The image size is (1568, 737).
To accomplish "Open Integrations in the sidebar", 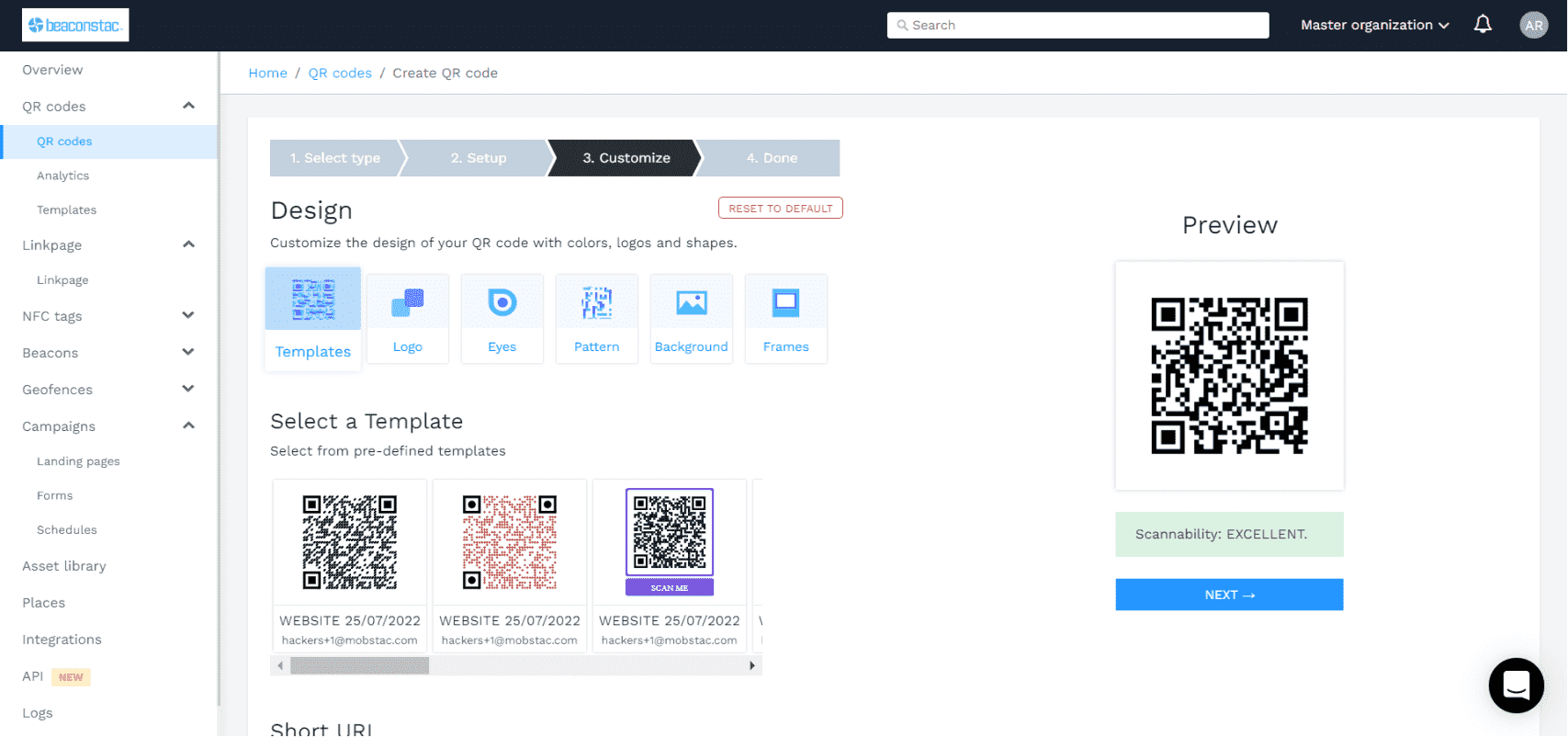I will tap(62, 640).
